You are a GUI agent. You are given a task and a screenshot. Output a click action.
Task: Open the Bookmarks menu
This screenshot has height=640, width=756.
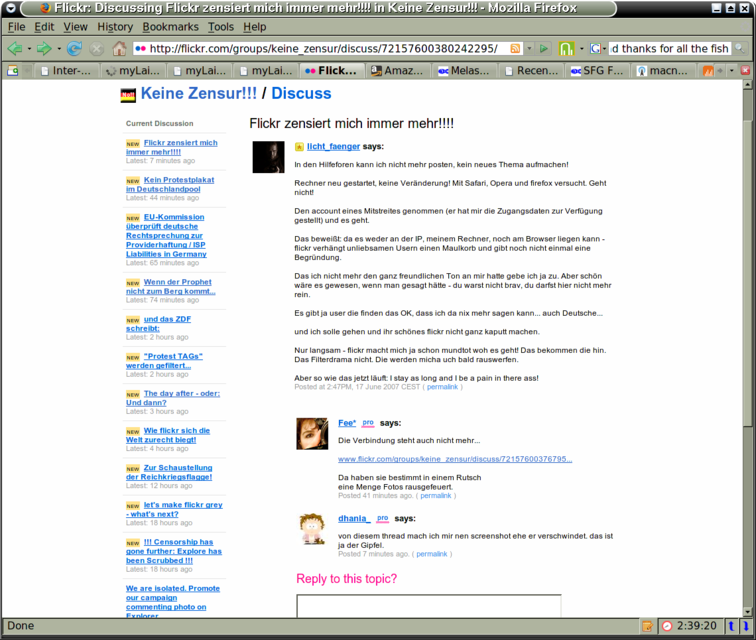click(x=170, y=27)
